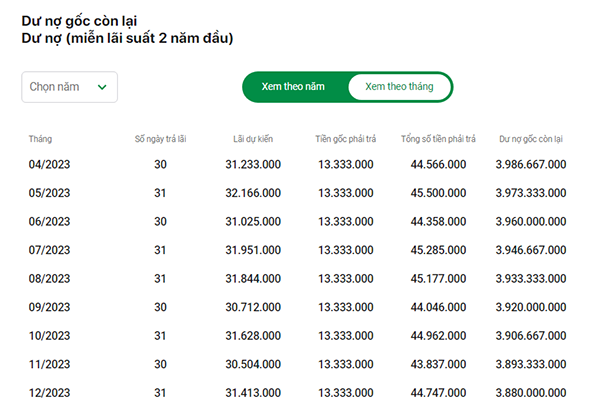Click the "Lãi dự kiến" column header
Viewport: 600px width, 419px height.
coord(252,139)
